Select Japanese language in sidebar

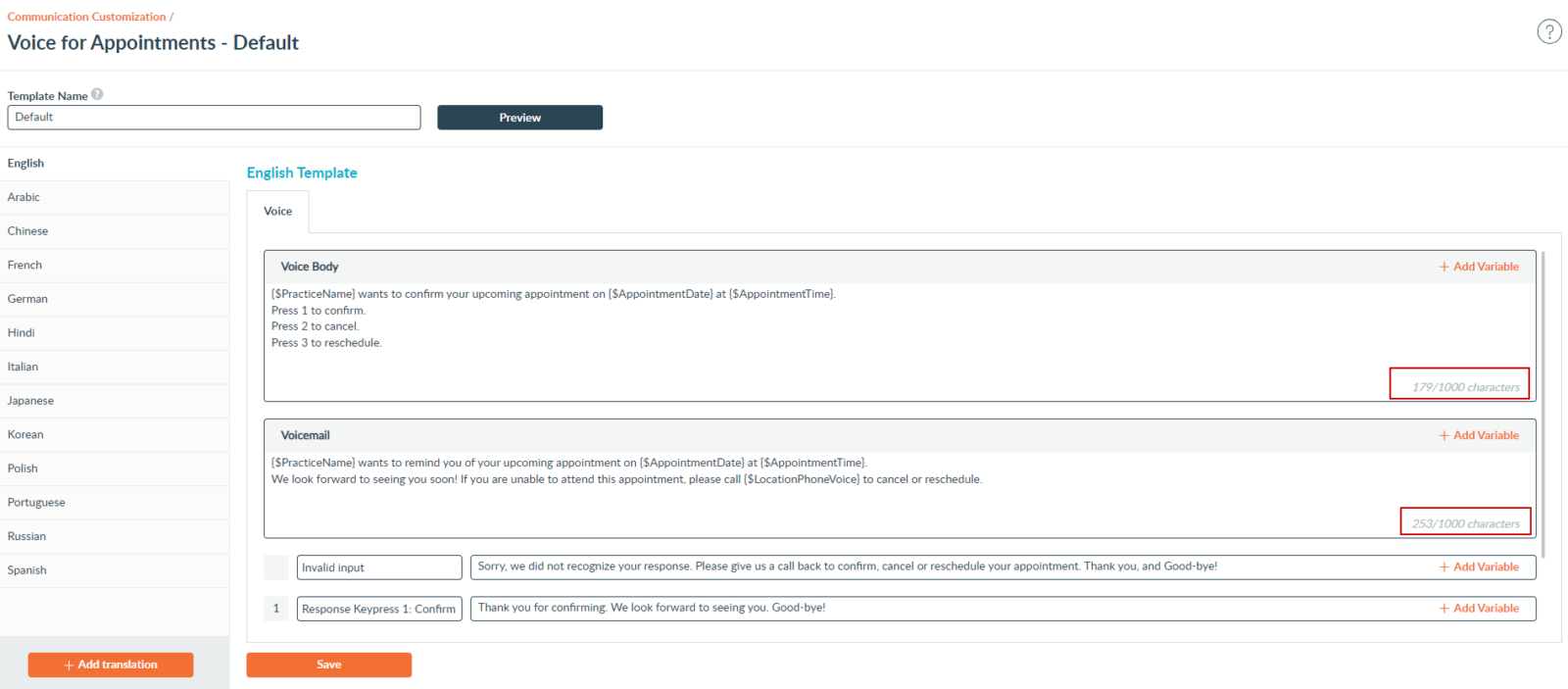[115, 401]
